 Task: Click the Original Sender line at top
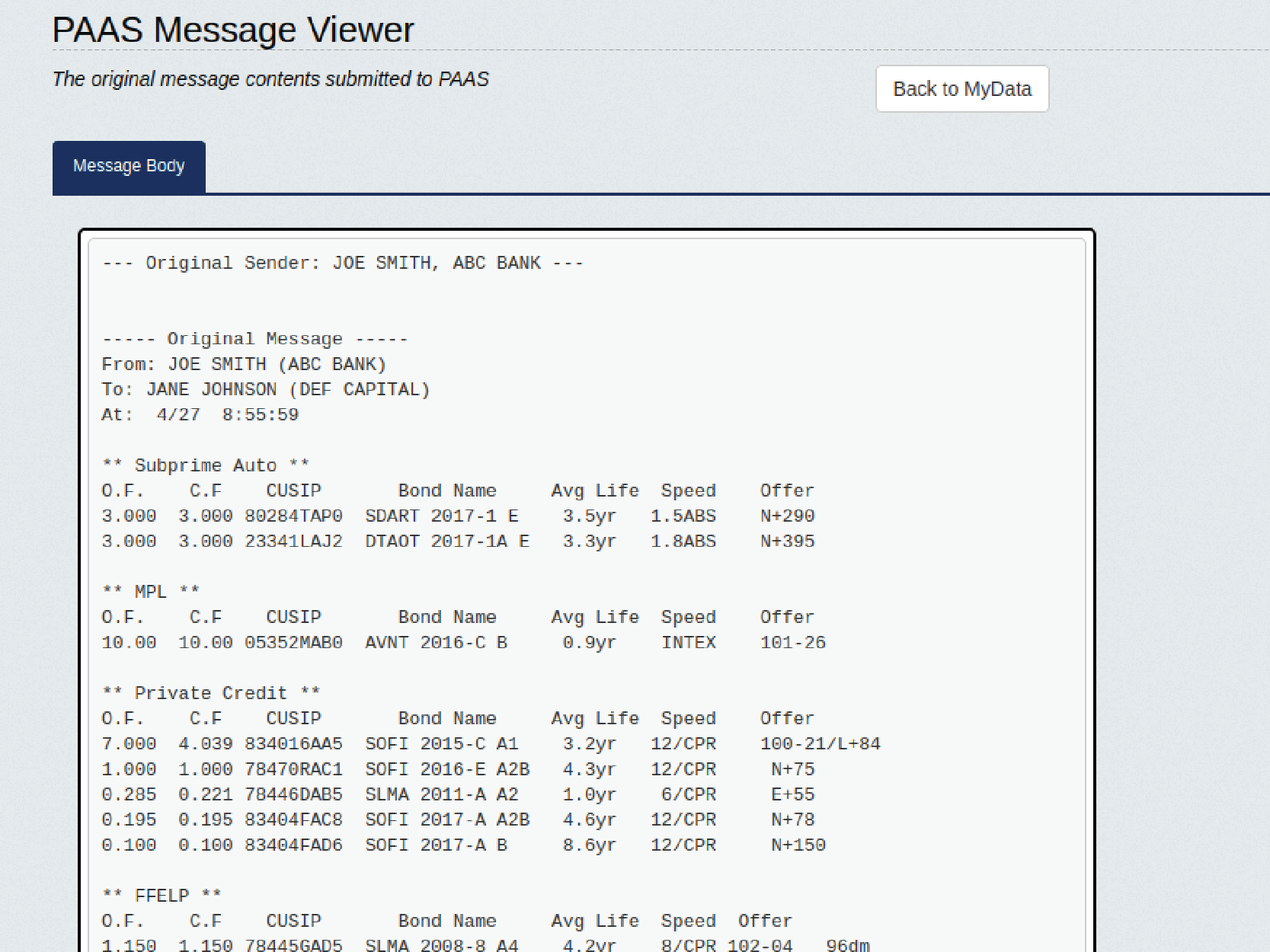(343, 264)
